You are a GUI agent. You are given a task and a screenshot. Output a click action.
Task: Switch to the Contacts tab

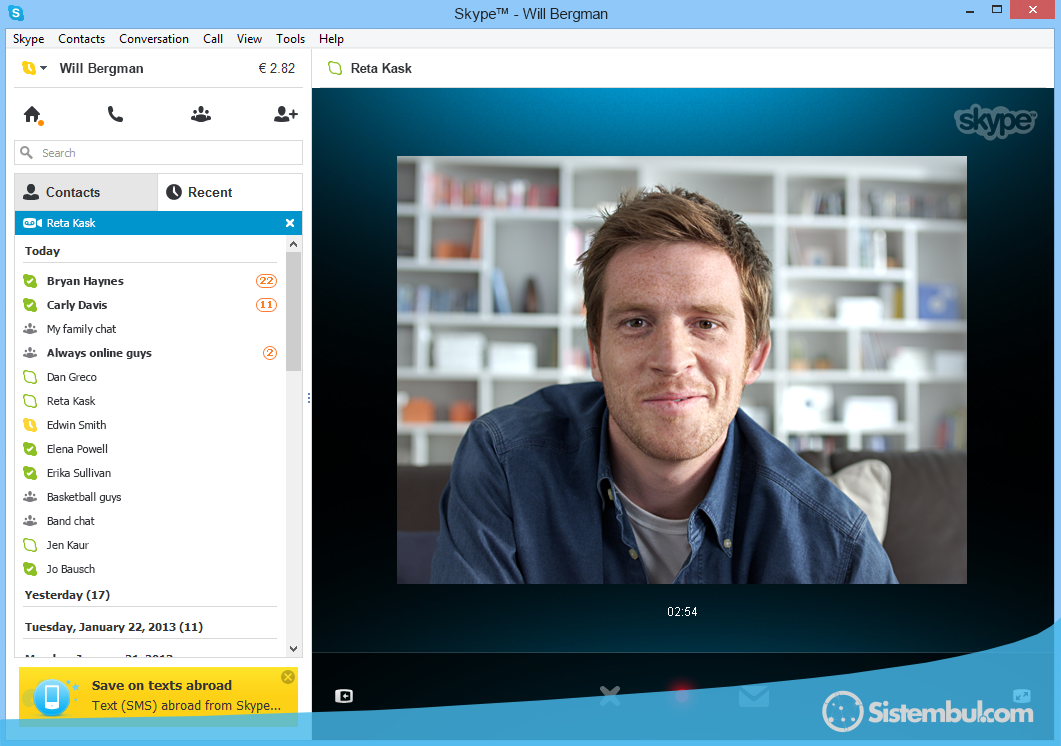pos(86,192)
